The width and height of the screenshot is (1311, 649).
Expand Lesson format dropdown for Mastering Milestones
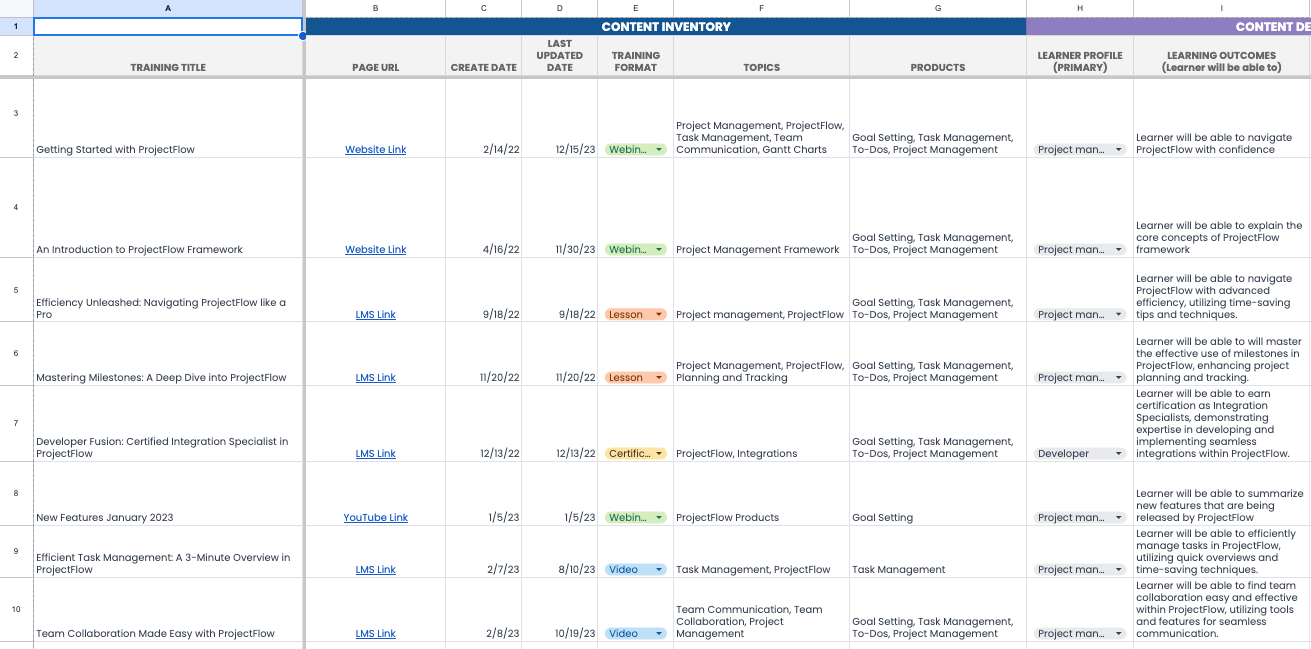tap(635, 378)
